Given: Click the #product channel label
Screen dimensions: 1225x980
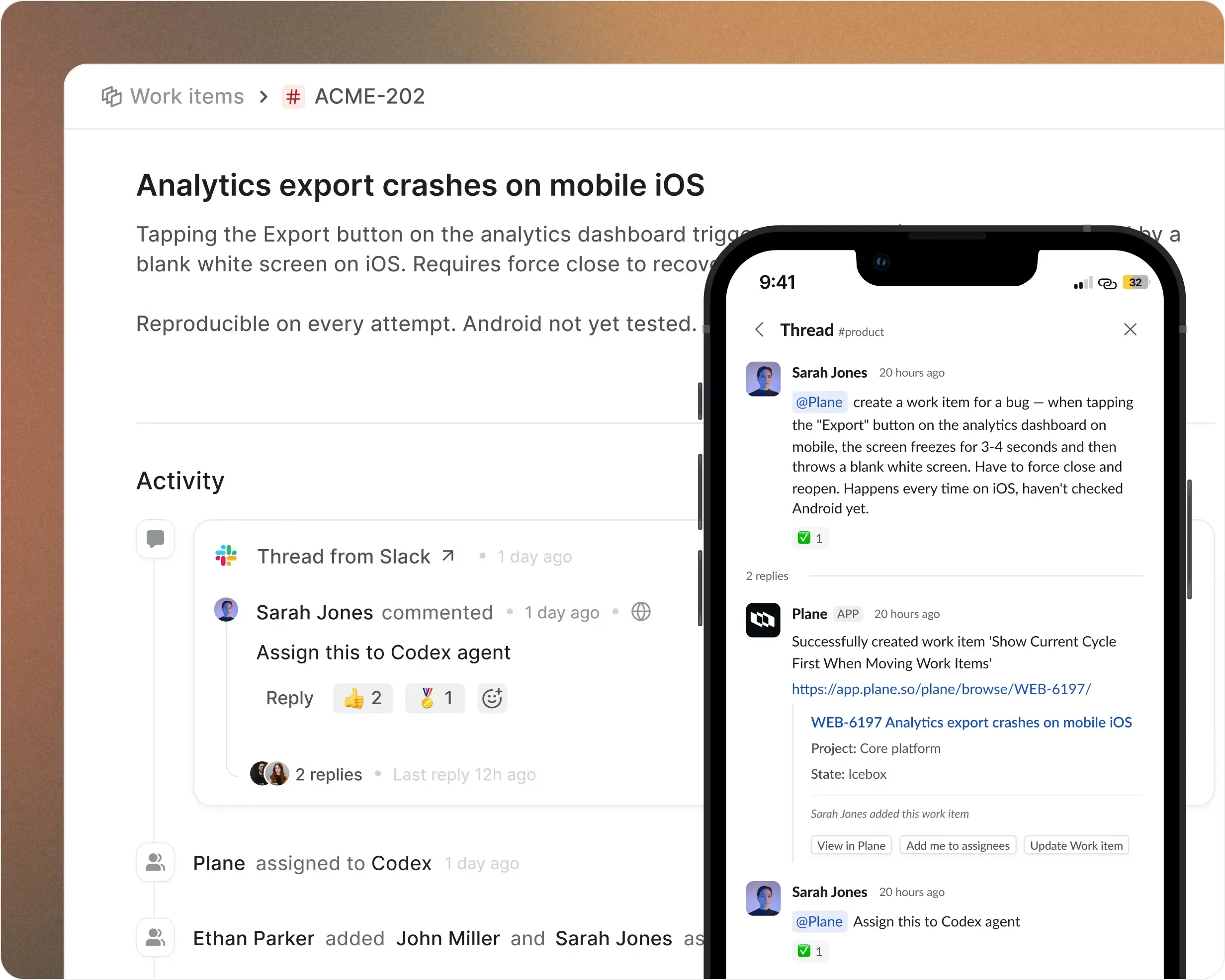Looking at the screenshot, I should (861, 332).
